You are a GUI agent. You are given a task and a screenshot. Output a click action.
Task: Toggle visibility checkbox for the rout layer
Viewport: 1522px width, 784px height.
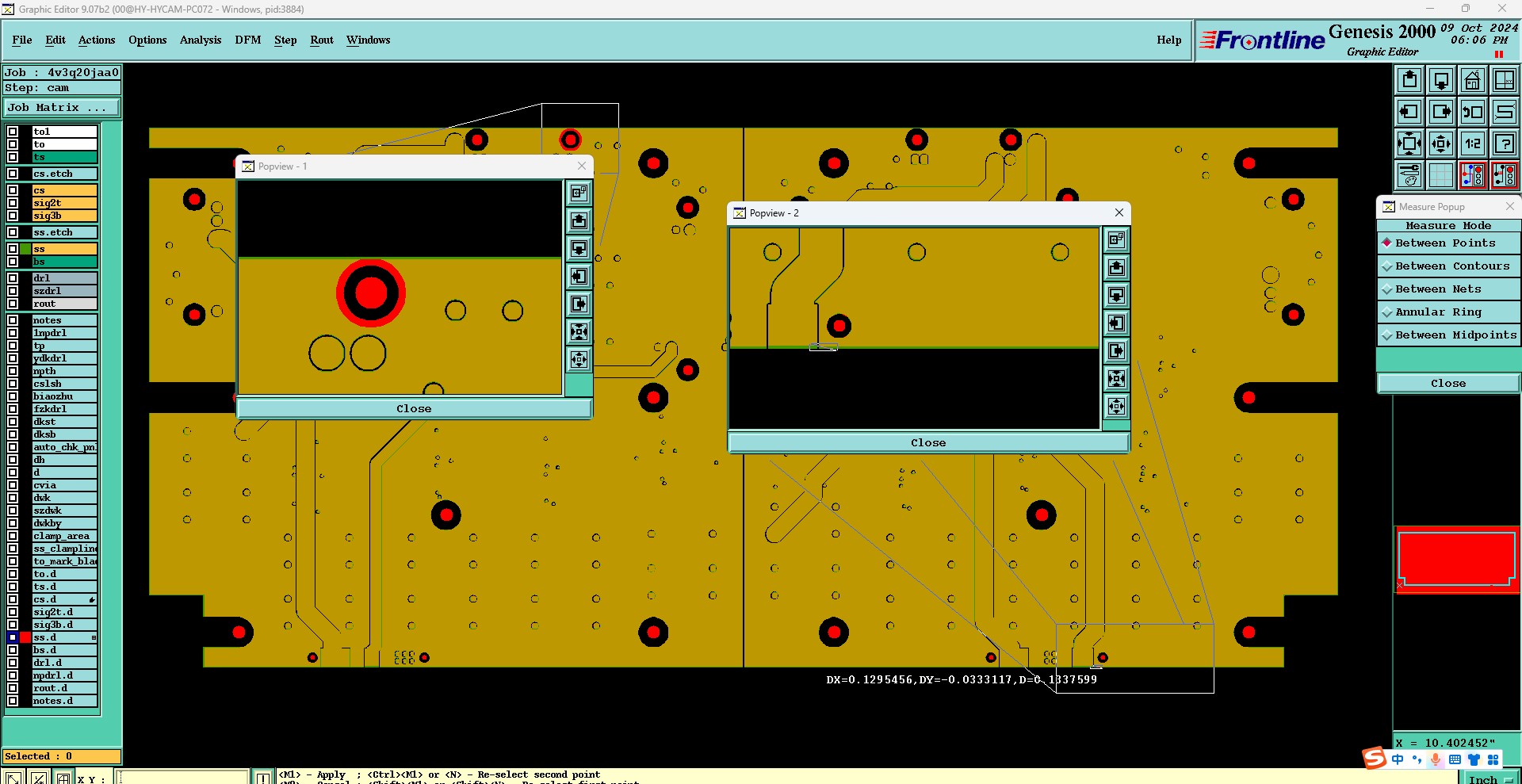click(13, 304)
